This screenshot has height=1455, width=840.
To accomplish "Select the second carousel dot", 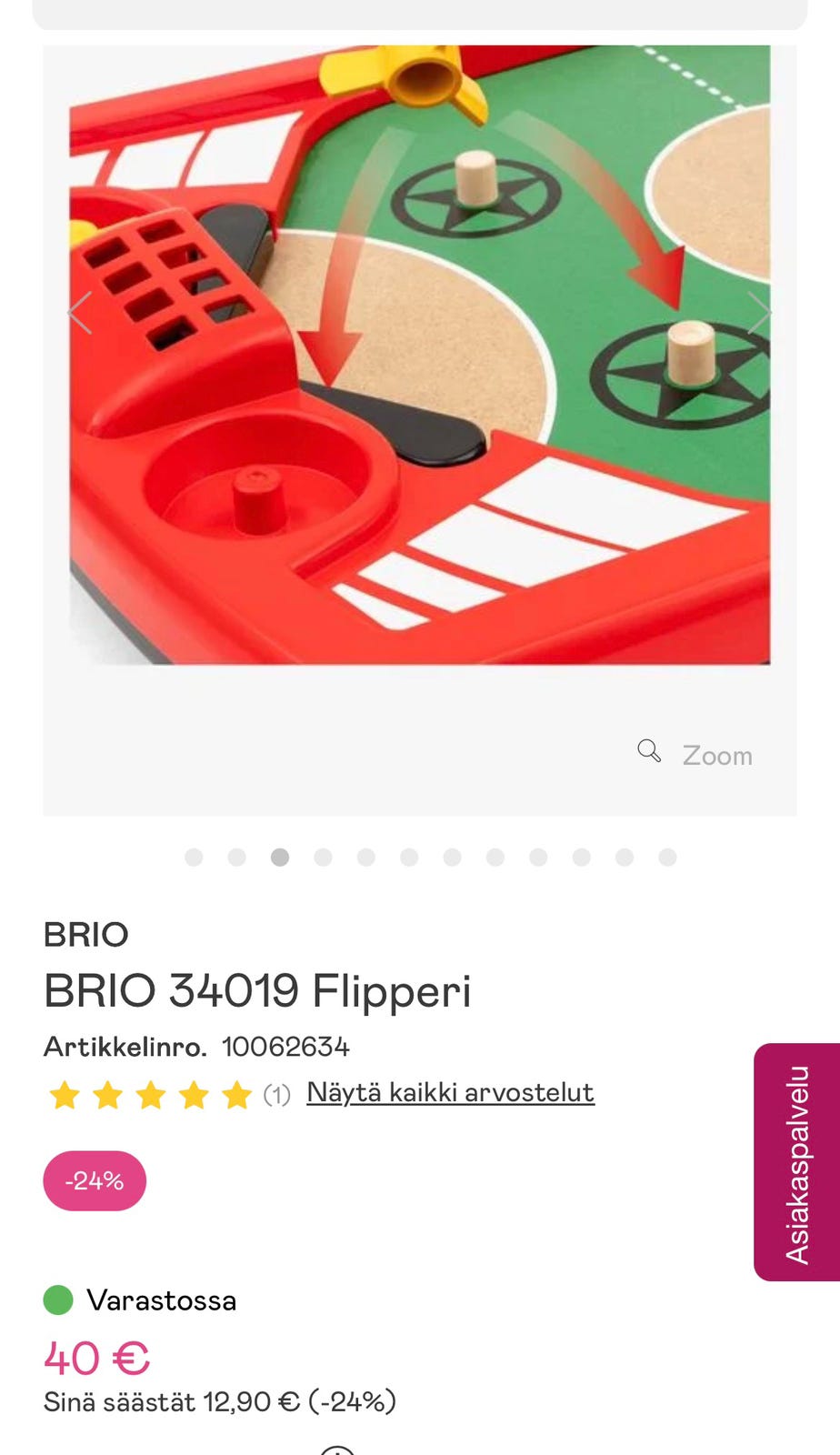I will [237, 858].
